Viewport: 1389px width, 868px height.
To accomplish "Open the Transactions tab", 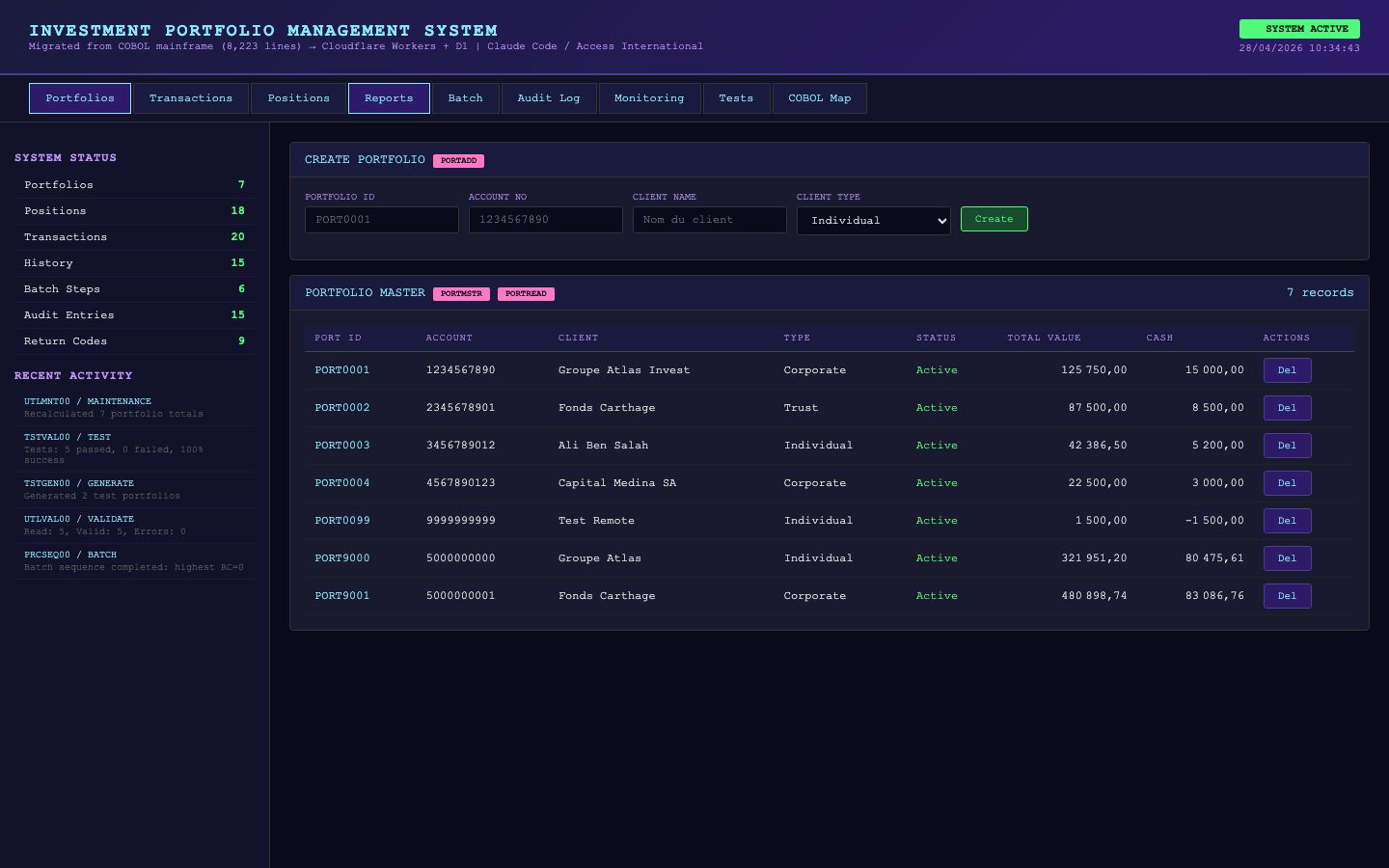I will coord(190,98).
